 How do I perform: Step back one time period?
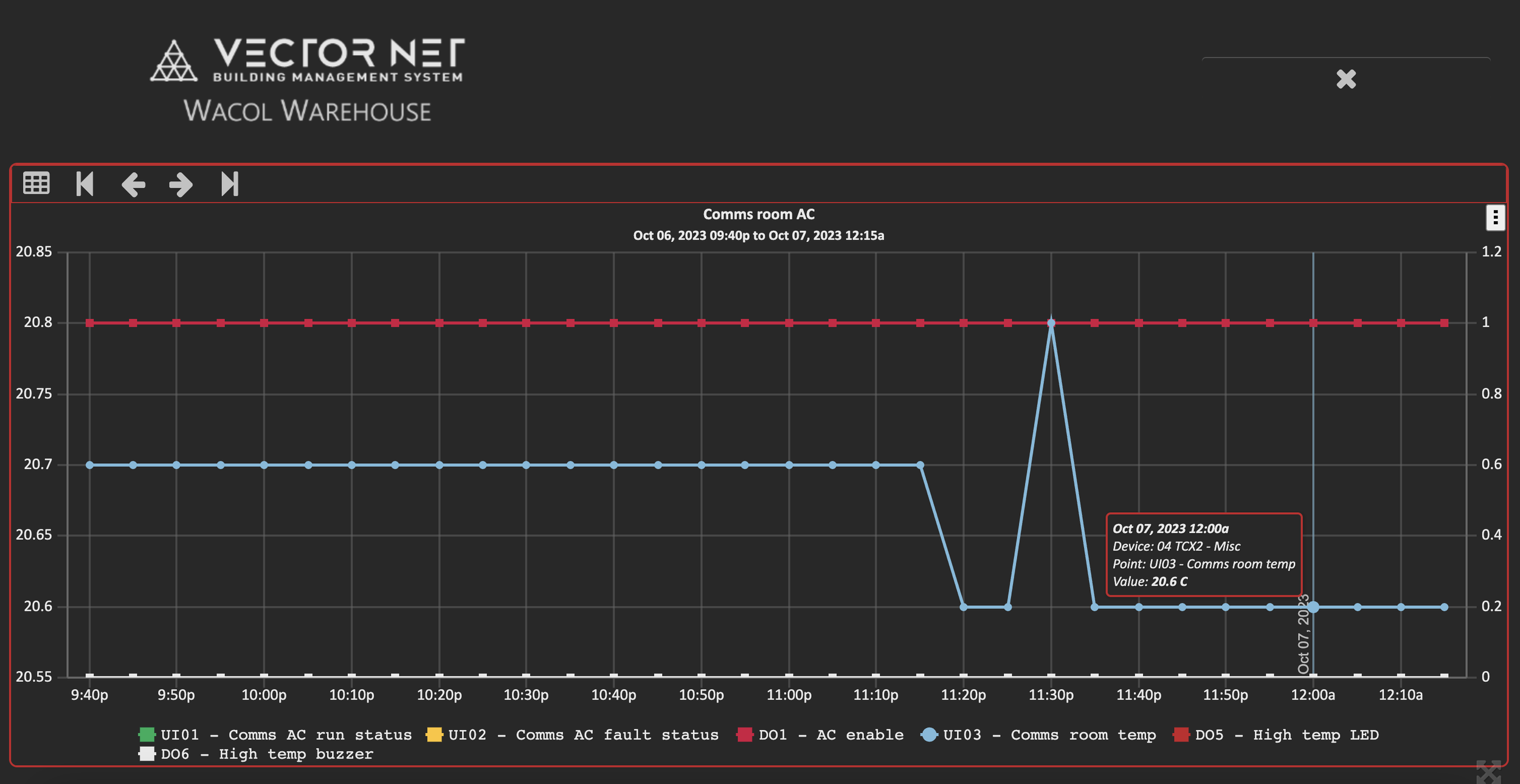tap(134, 184)
